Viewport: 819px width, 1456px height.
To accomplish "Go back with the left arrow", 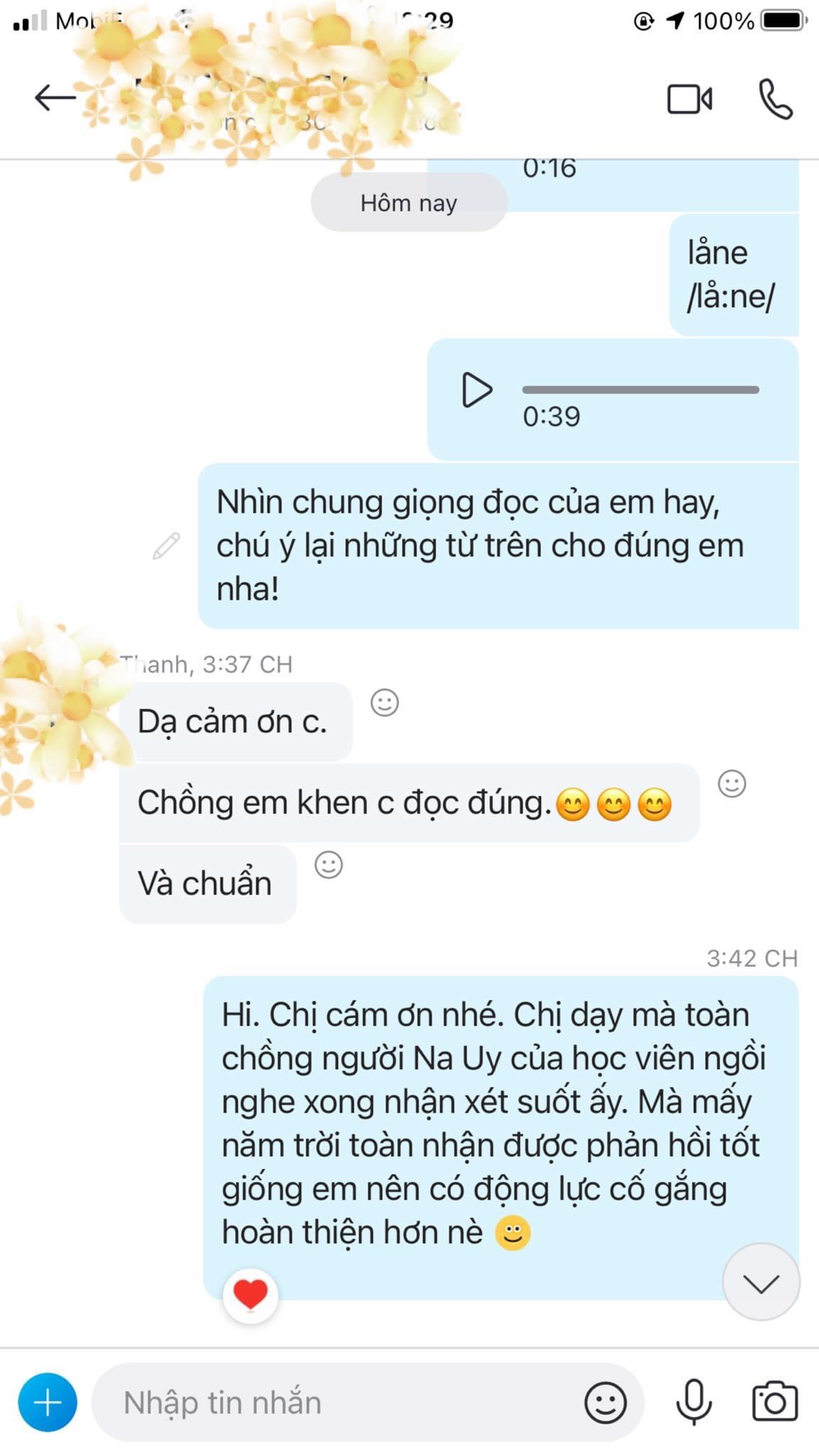I will [x=55, y=98].
